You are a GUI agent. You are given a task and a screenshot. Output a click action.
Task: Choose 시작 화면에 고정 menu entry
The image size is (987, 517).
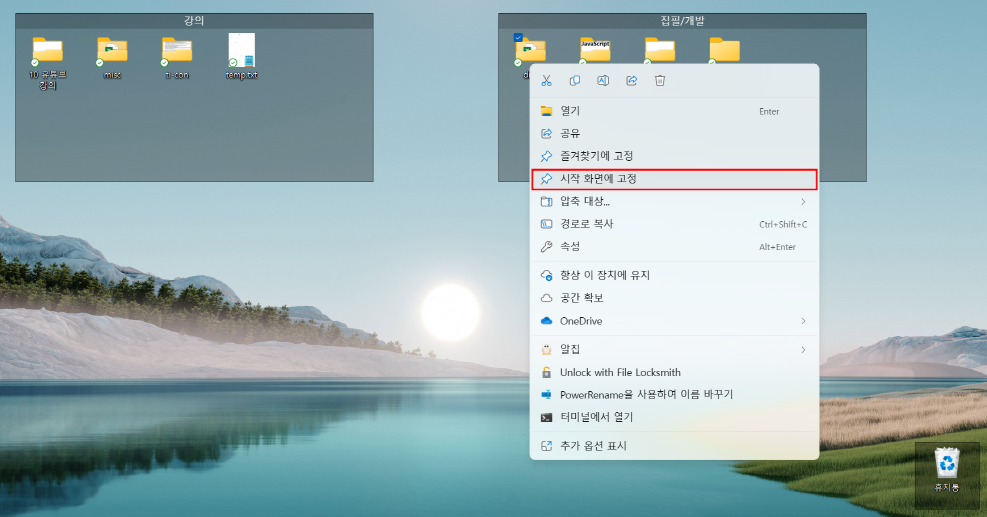(x=674, y=179)
